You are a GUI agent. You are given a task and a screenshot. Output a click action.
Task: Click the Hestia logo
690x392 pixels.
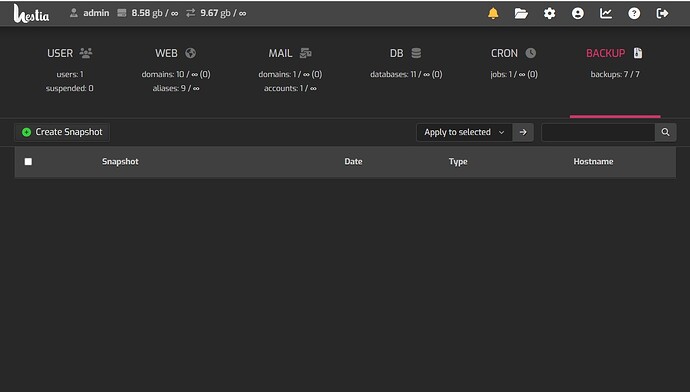click(x=31, y=13)
